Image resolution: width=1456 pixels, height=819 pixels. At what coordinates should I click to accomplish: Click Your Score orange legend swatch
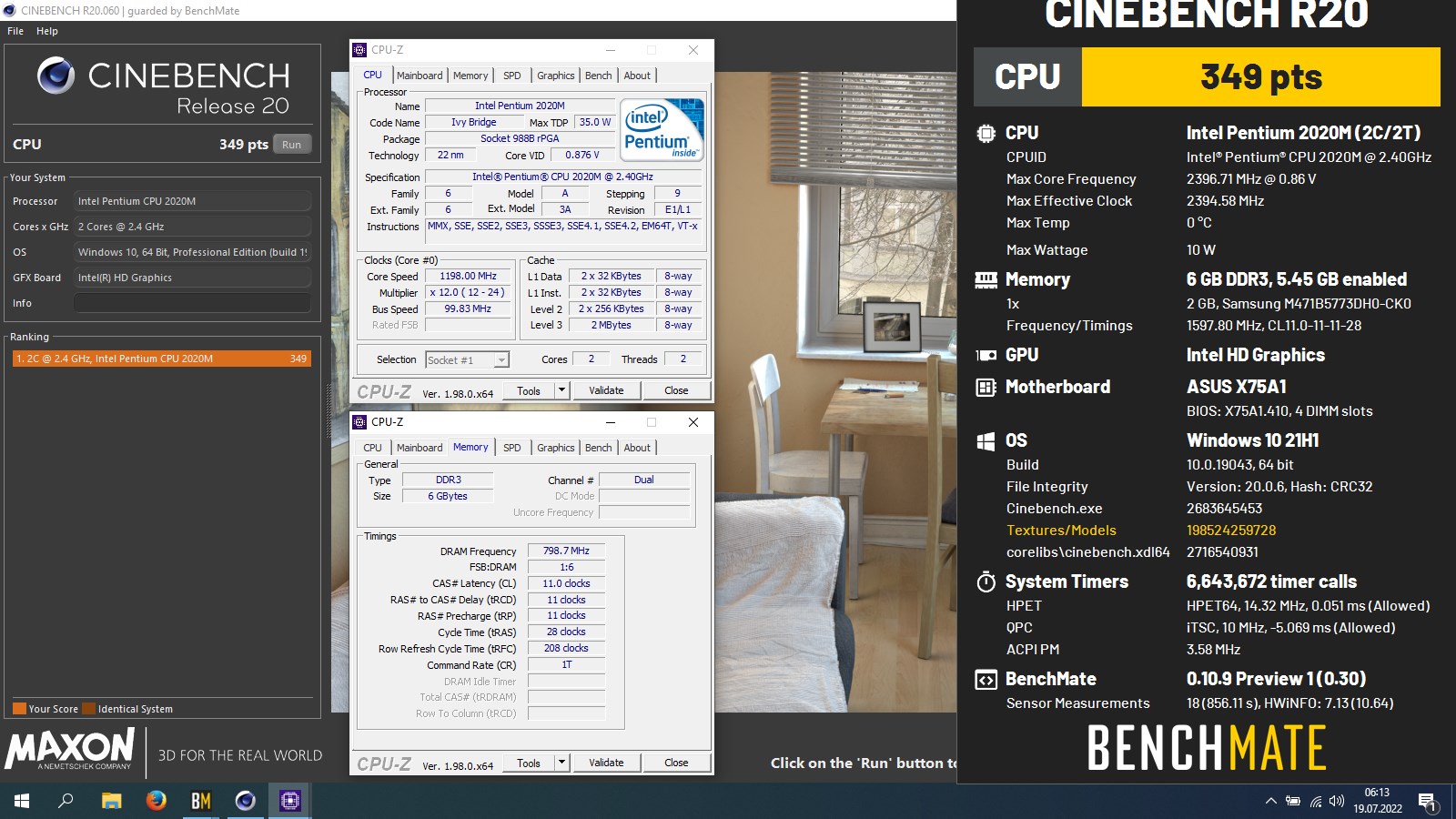point(19,709)
